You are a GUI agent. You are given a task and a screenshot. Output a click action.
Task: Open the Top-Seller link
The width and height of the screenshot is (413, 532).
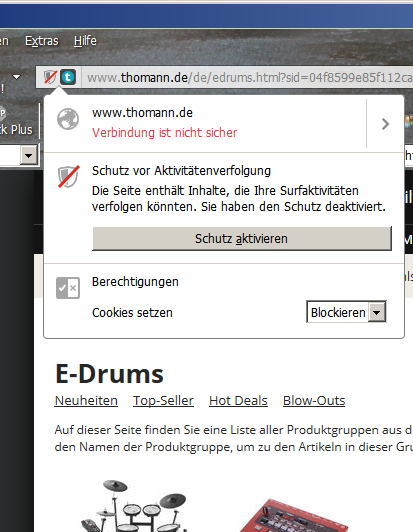163,401
